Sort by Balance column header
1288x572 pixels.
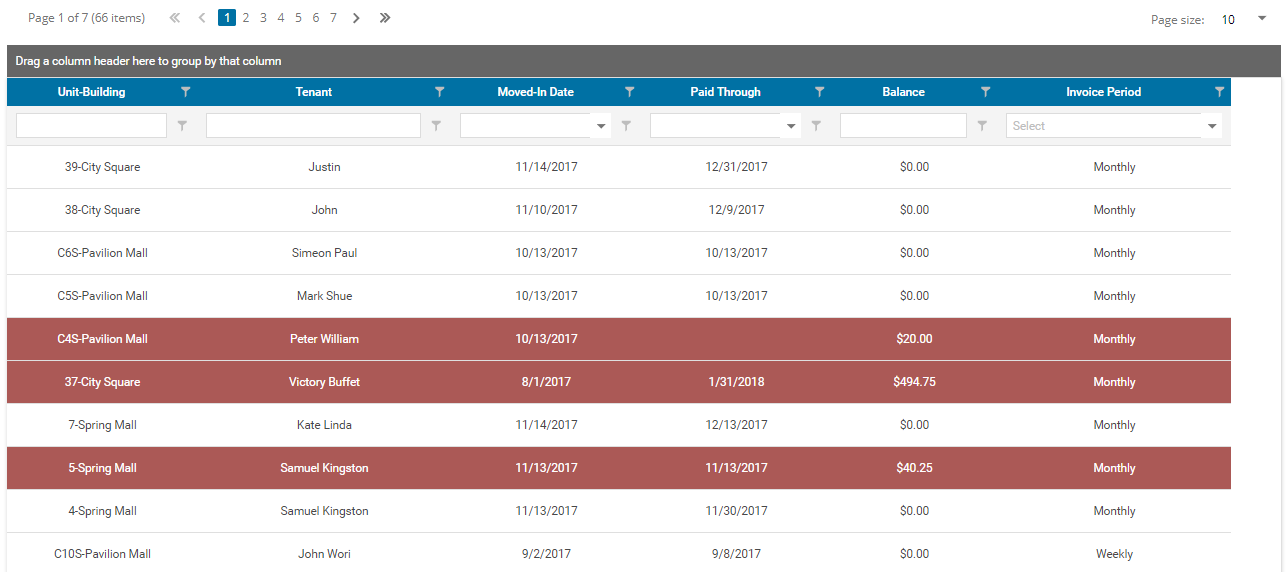point(904,92)
